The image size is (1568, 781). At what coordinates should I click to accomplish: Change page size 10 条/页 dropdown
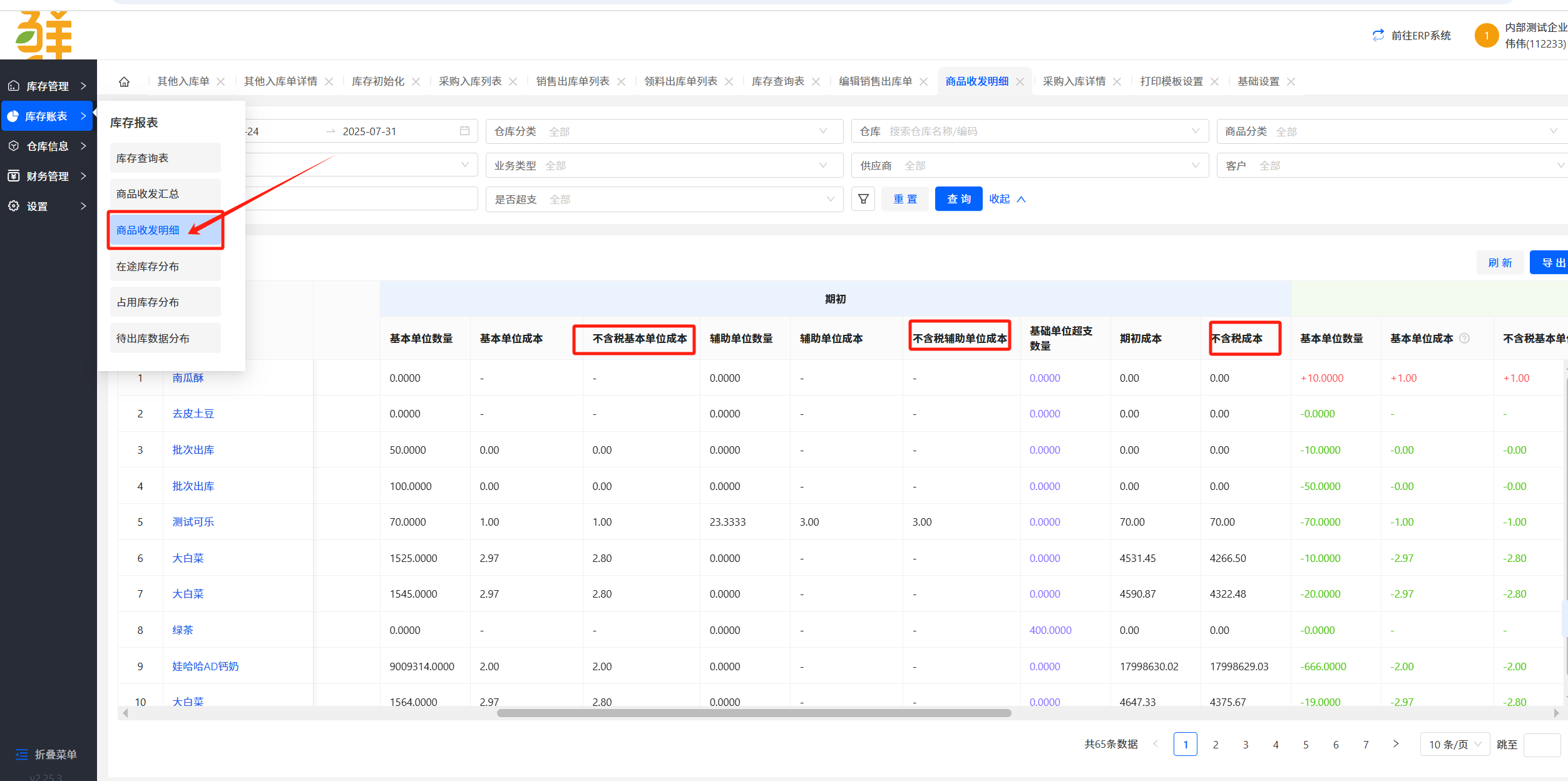[x=1455, y=744]
